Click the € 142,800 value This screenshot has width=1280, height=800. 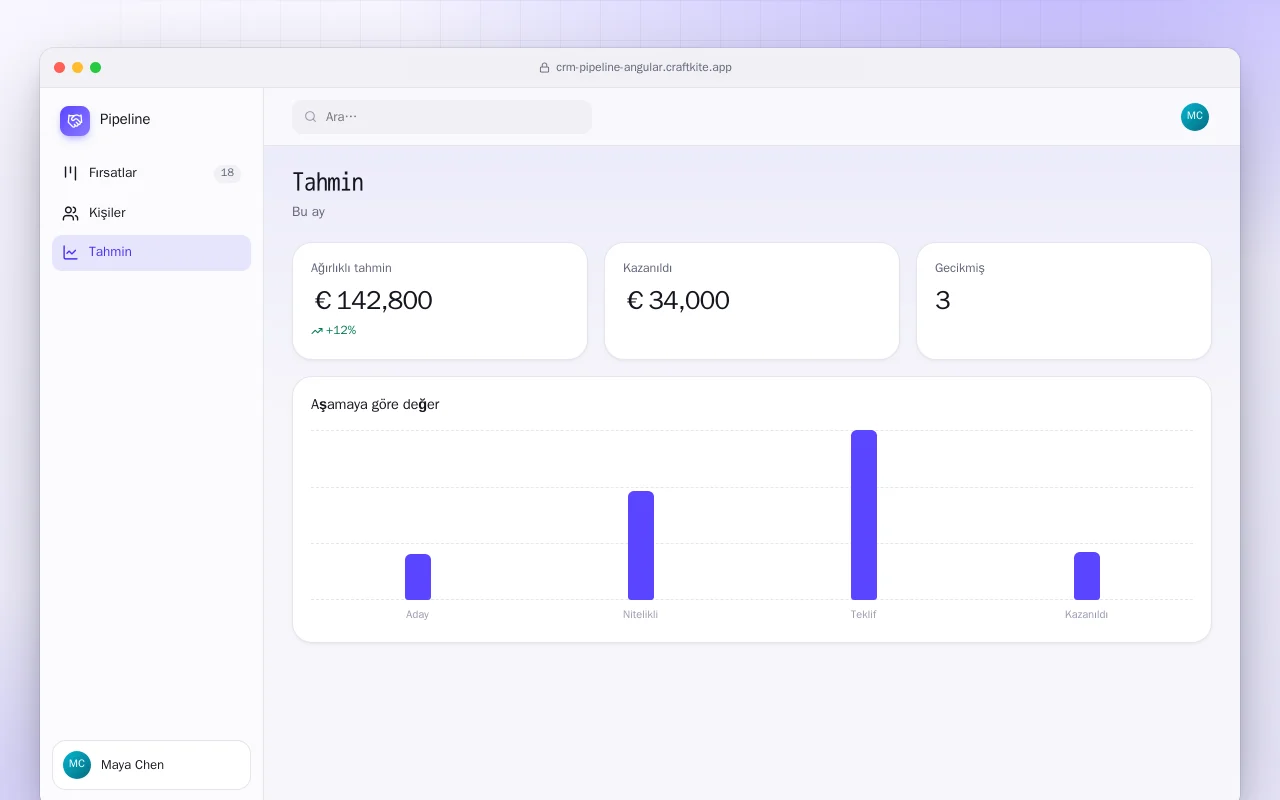tap(373, 300)
